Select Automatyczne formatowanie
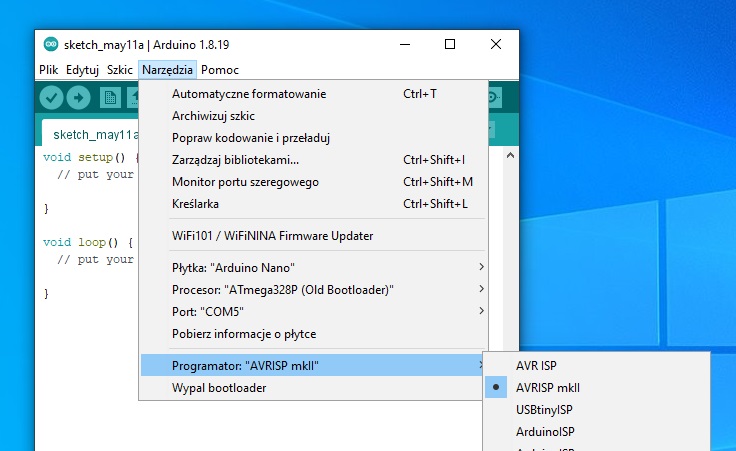 tap(314, 94)
